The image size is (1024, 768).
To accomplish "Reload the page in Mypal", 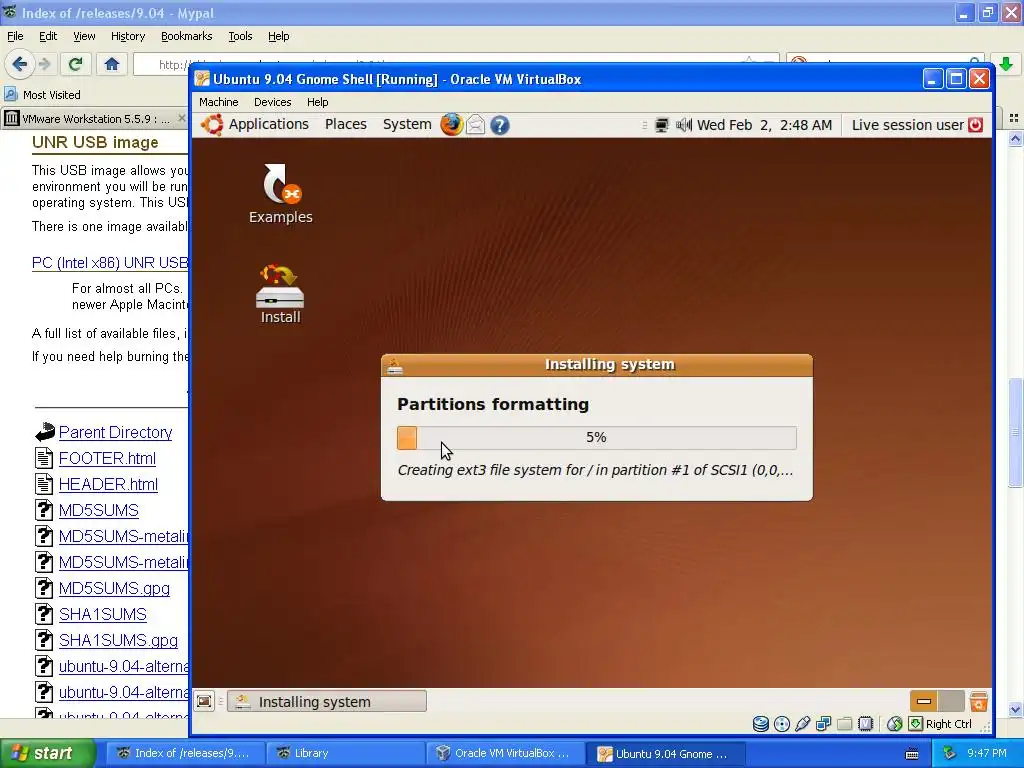I will 75,64.
